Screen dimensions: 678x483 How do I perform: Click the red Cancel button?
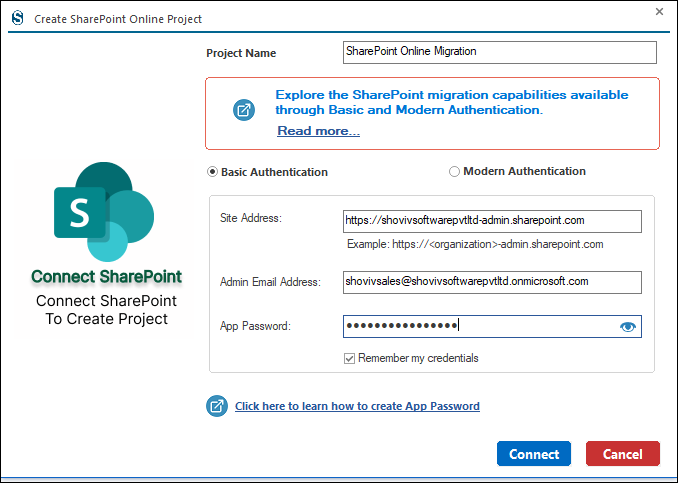pos(623,454)
